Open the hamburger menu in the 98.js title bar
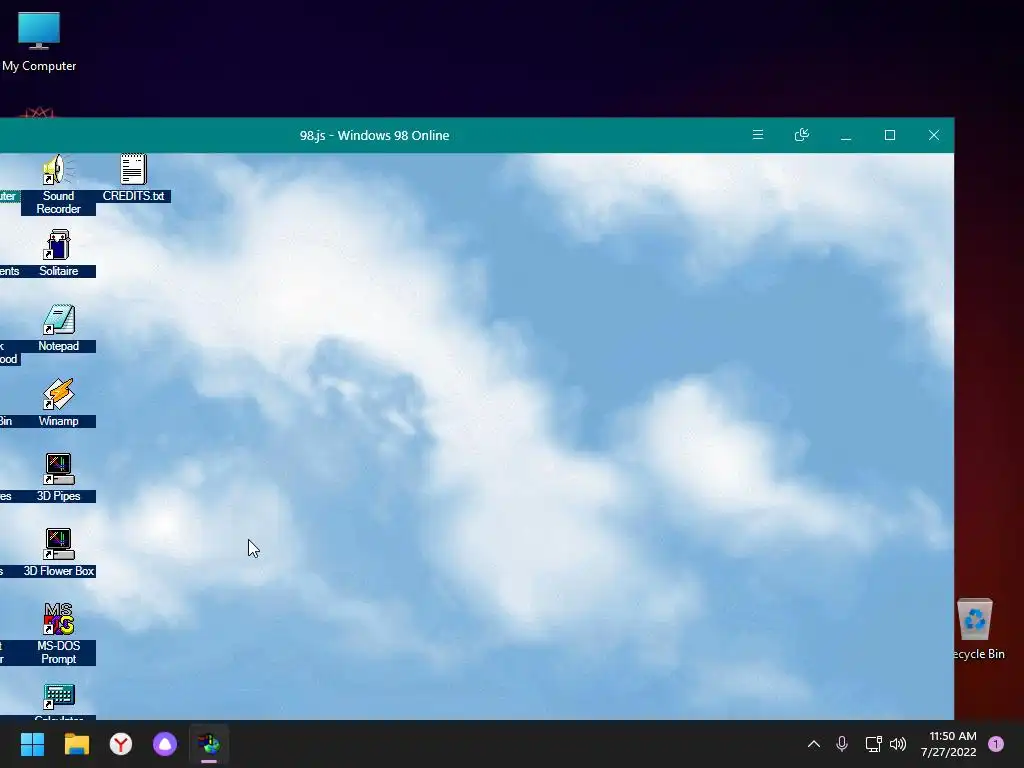Screen dimensions: 1024x768 coord(758,135)
